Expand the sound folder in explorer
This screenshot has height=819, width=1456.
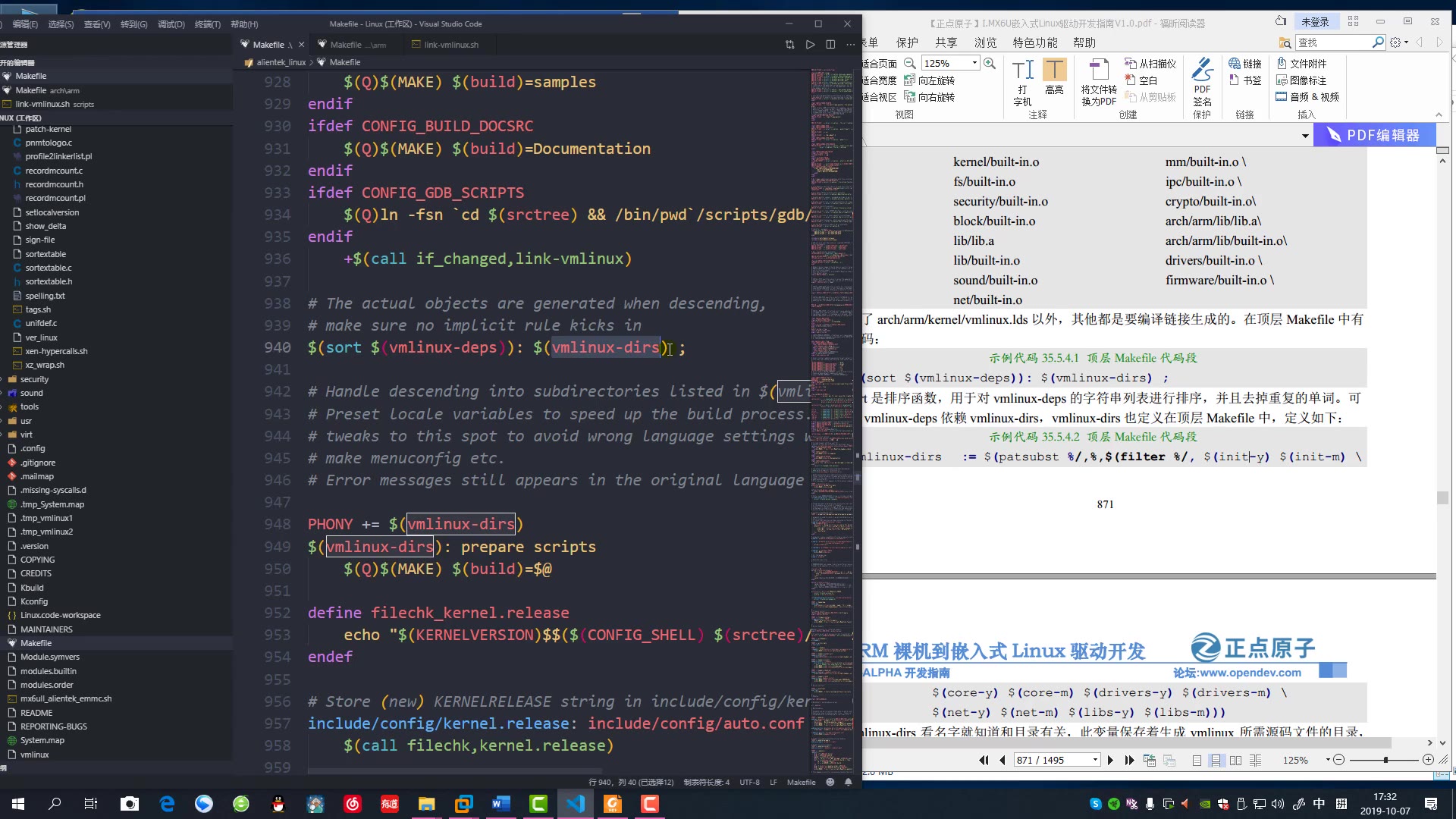click(x=31, y=393)
